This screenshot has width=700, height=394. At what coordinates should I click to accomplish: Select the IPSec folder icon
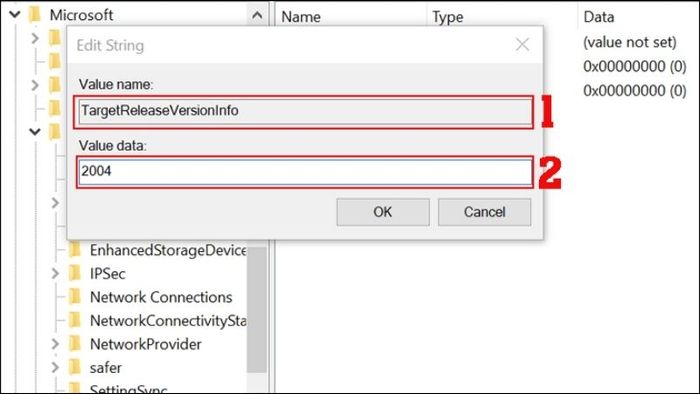coord(75,273)
